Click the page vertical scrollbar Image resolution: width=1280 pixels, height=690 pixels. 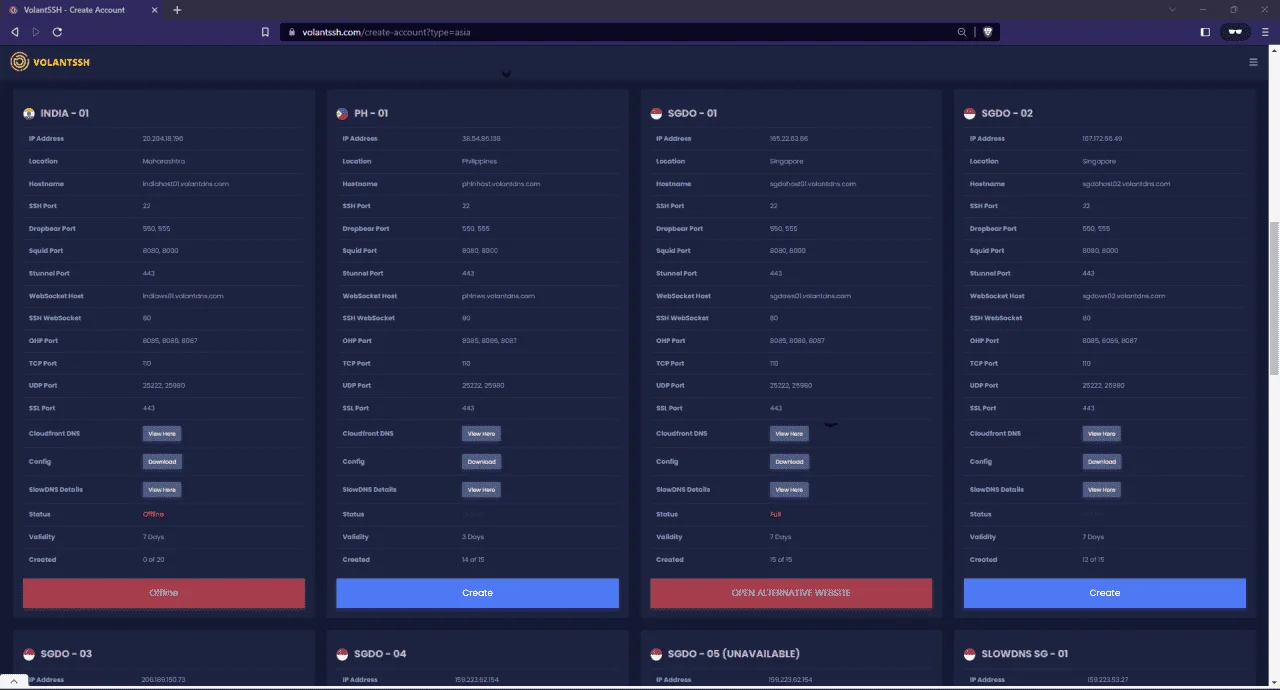point(1274,298)
